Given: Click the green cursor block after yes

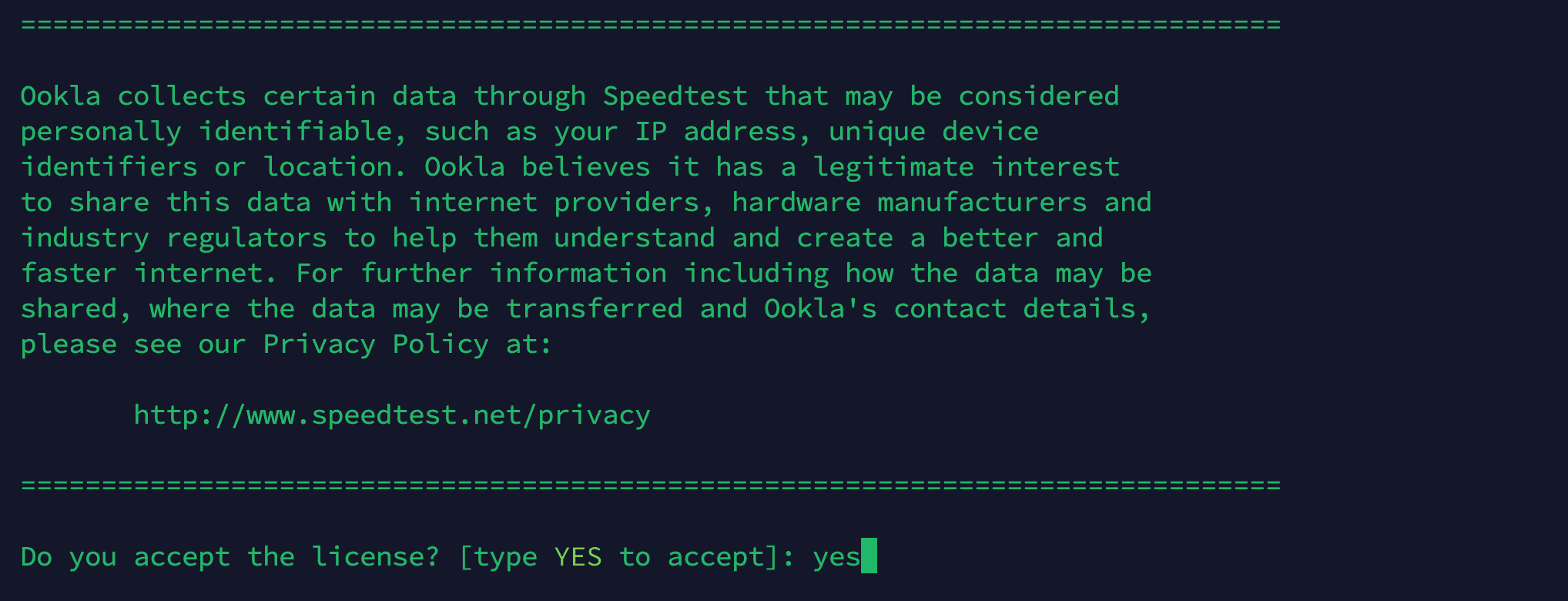Looking at the screenshot, I should 869,556.
